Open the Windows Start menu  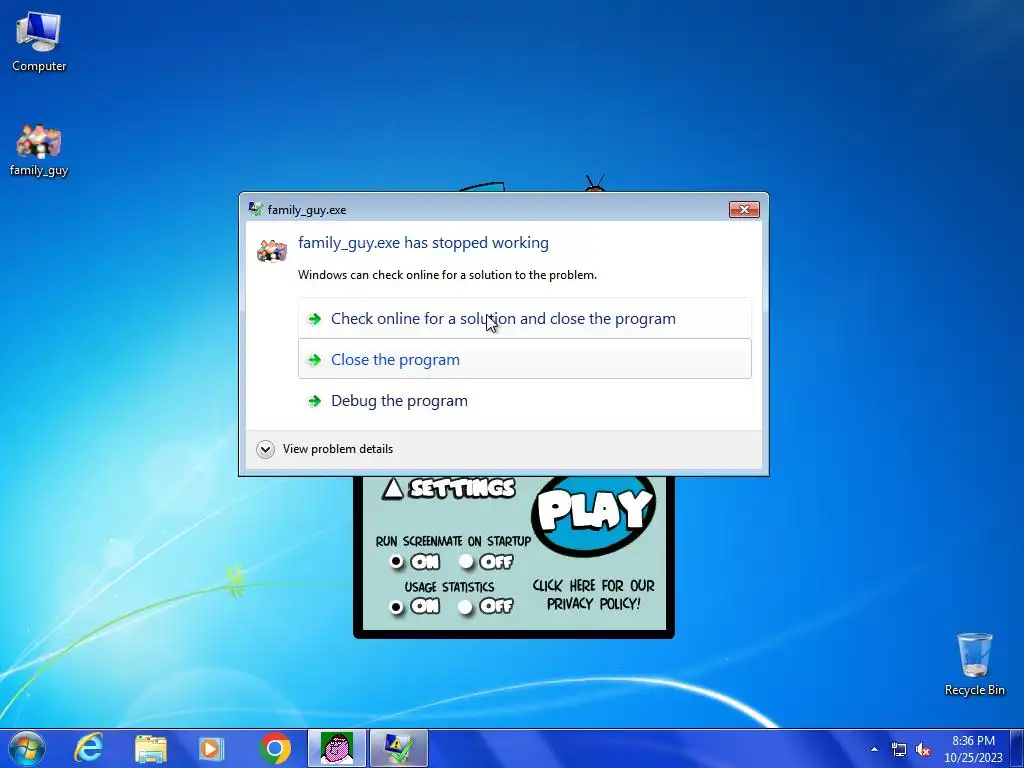(27, 748)
